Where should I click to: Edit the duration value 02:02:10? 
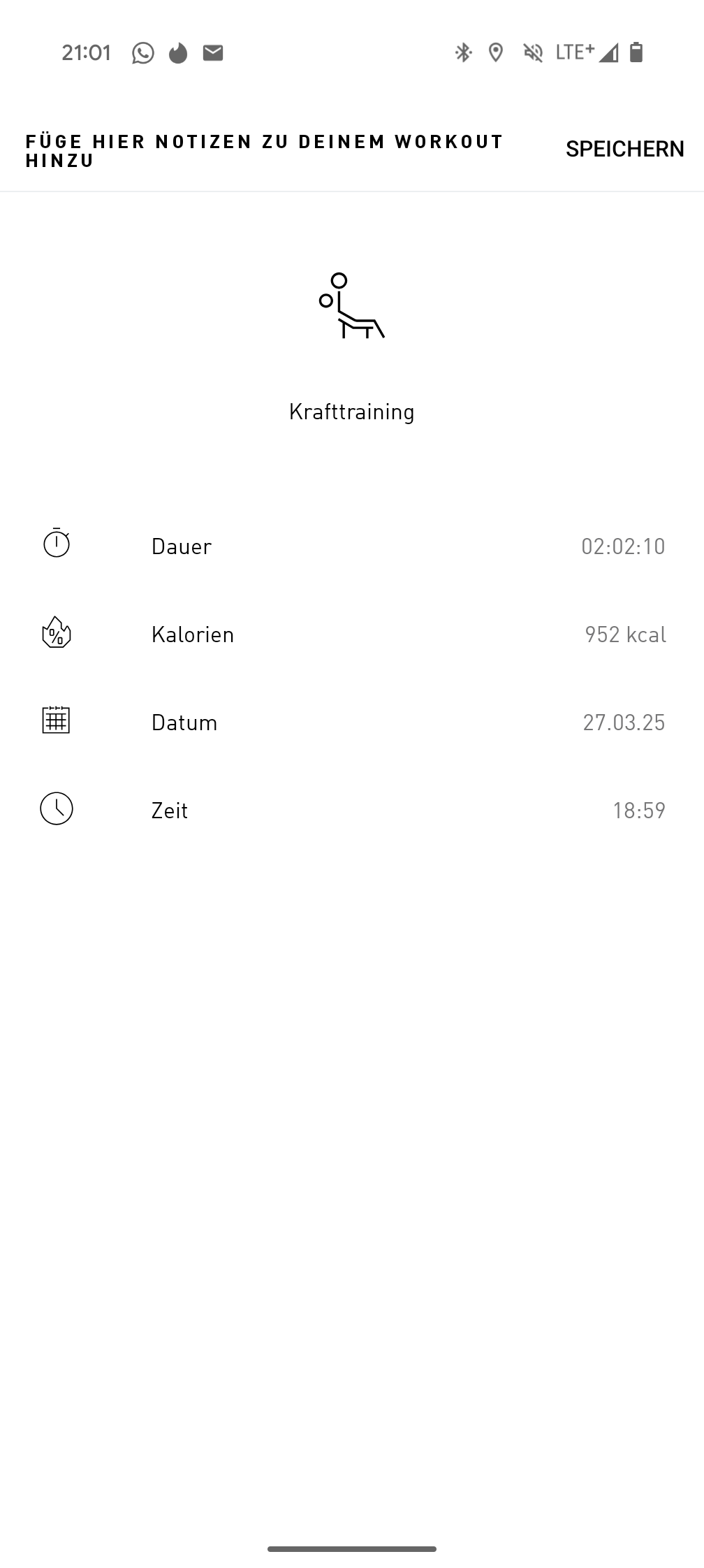click(x=623, y=546)
